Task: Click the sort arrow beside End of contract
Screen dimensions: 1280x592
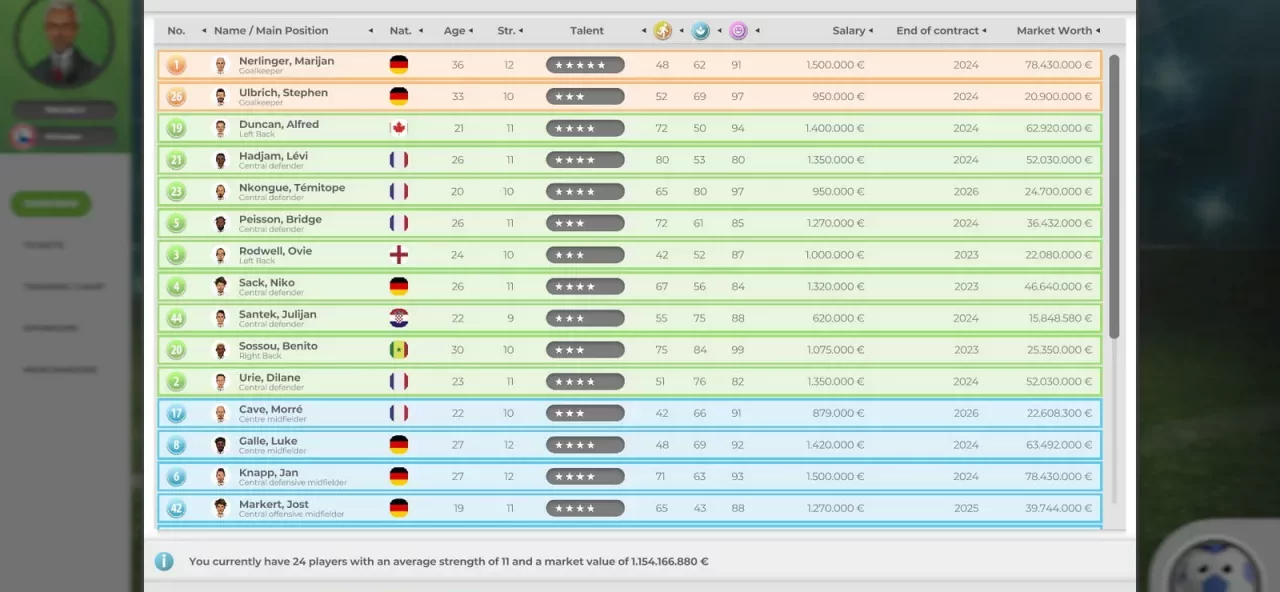Action: [x=985, y=31]
